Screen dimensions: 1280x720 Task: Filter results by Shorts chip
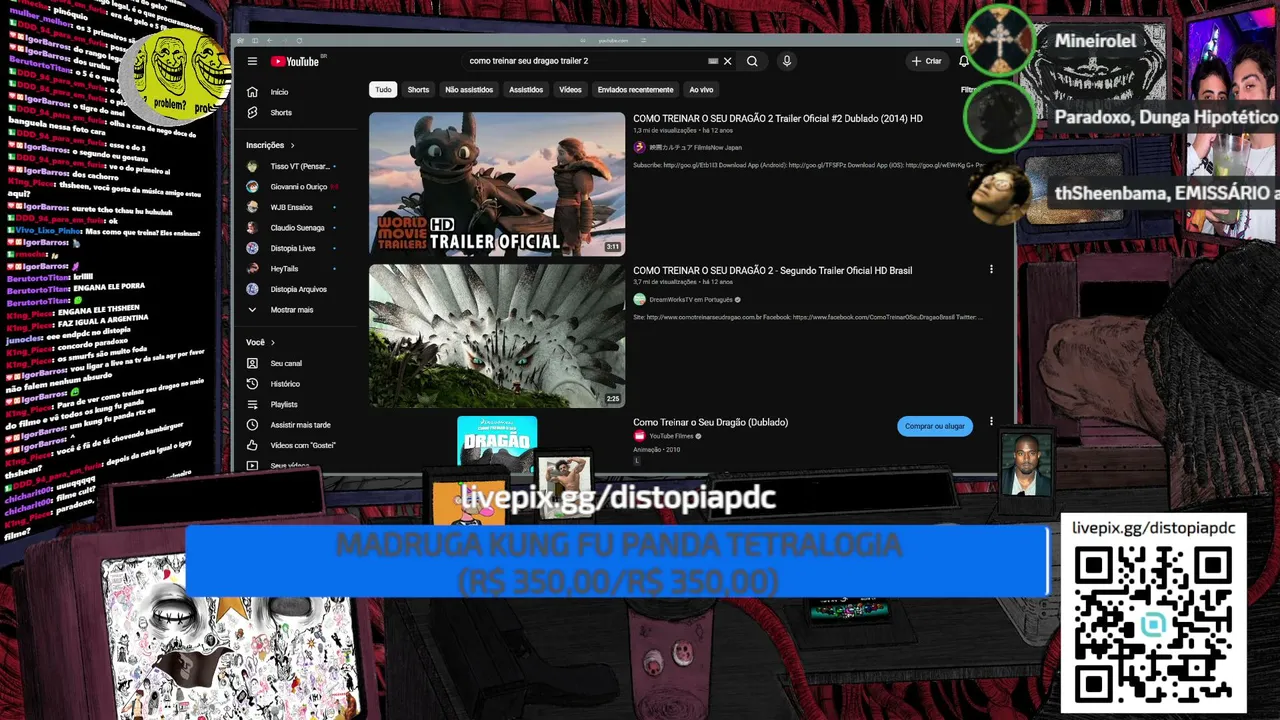pos(418,90)
